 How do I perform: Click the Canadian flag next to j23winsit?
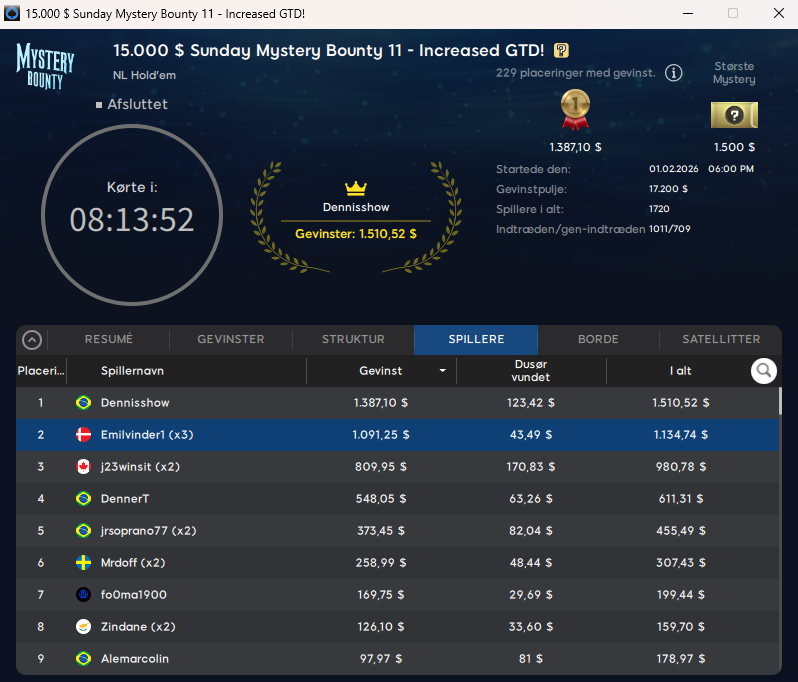click(84, 467)
